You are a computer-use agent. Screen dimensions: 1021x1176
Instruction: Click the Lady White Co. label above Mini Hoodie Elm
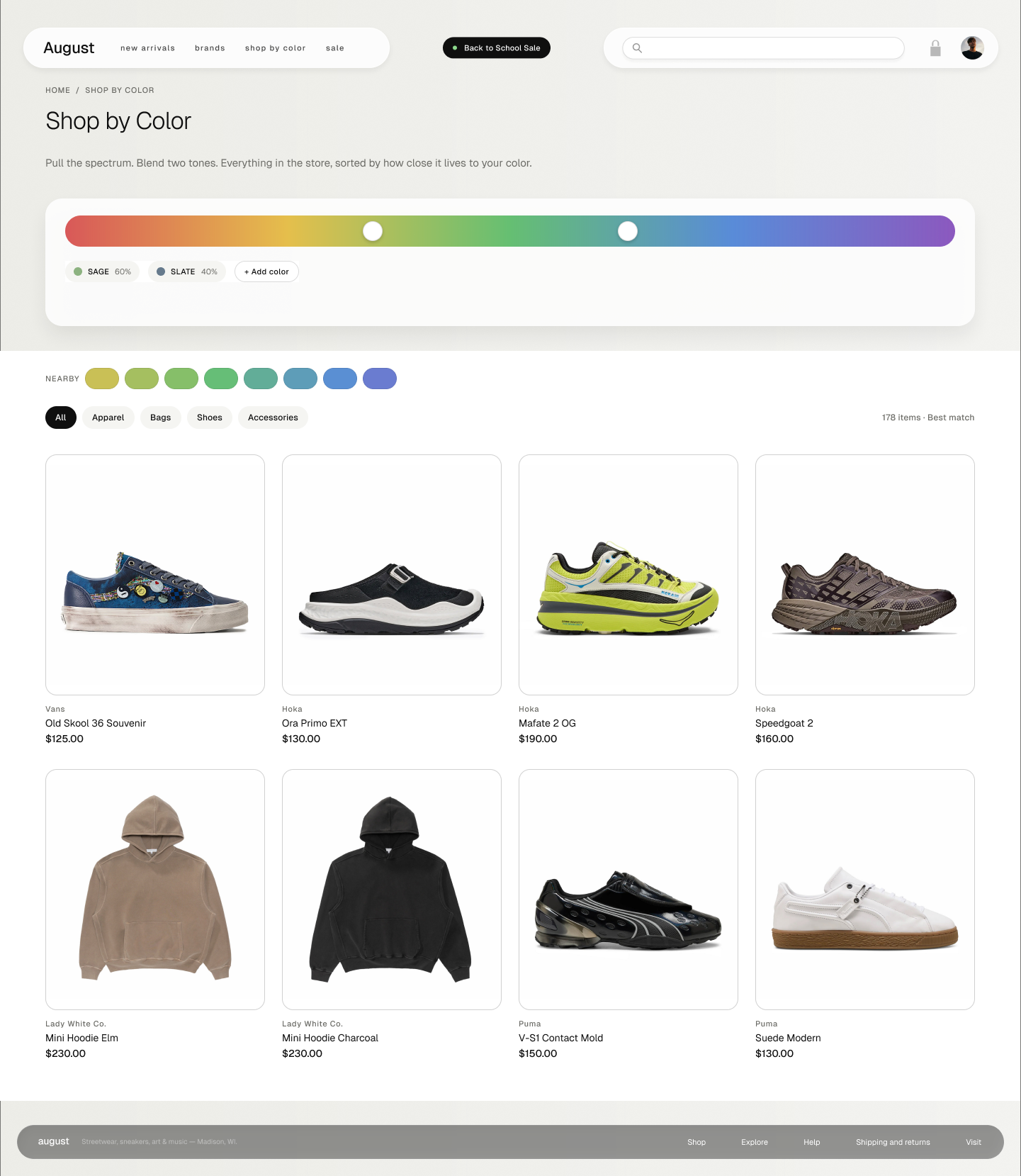[x=76, y=1024]
